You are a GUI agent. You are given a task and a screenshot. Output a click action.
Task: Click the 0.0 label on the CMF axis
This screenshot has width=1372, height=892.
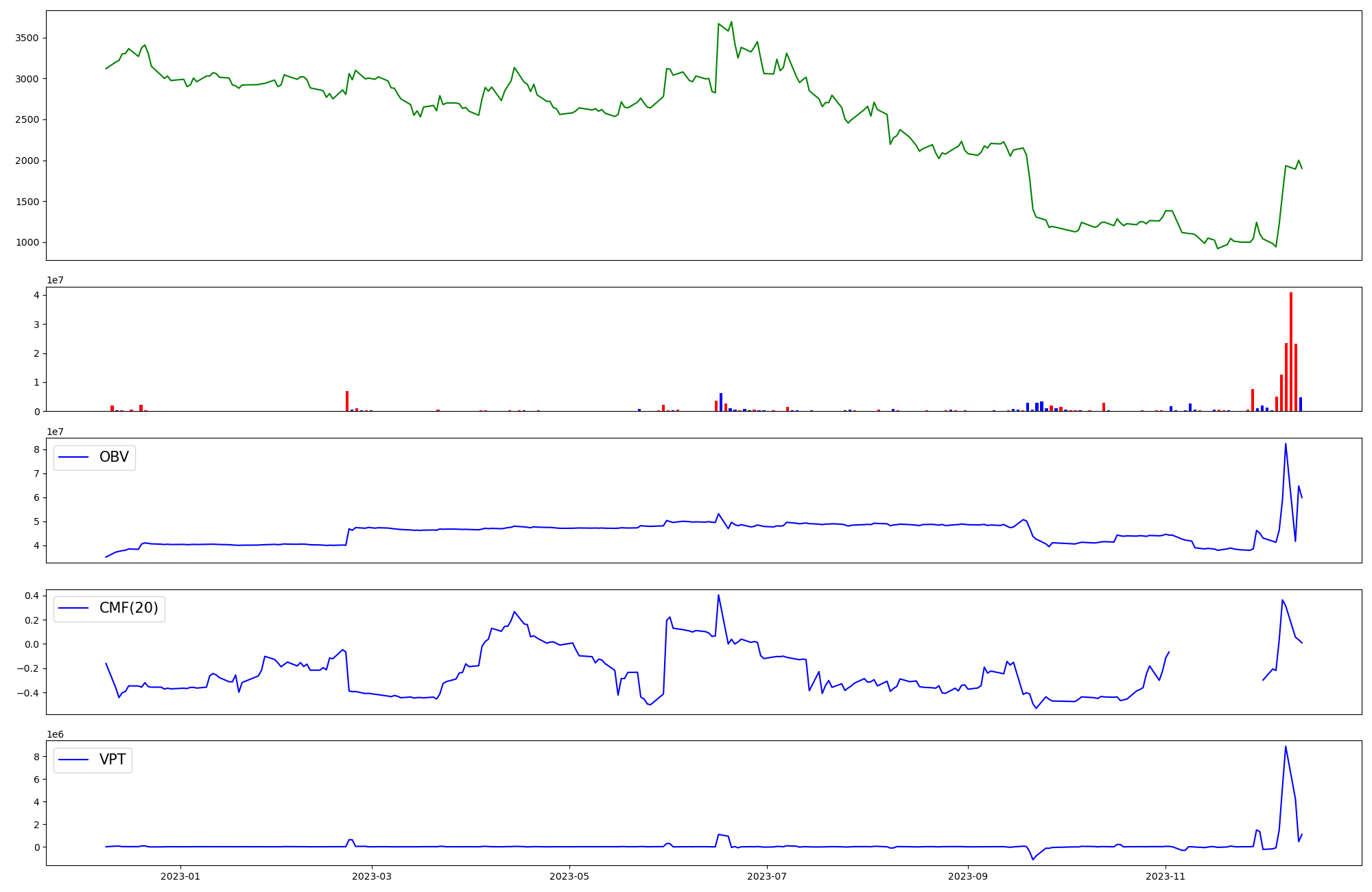31,644
